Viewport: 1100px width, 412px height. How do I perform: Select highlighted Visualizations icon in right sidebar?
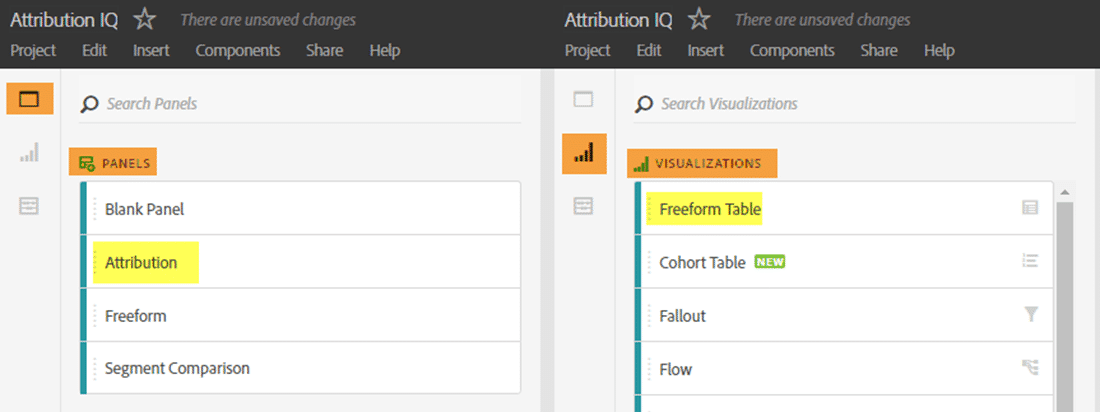[x=584, y=153]
